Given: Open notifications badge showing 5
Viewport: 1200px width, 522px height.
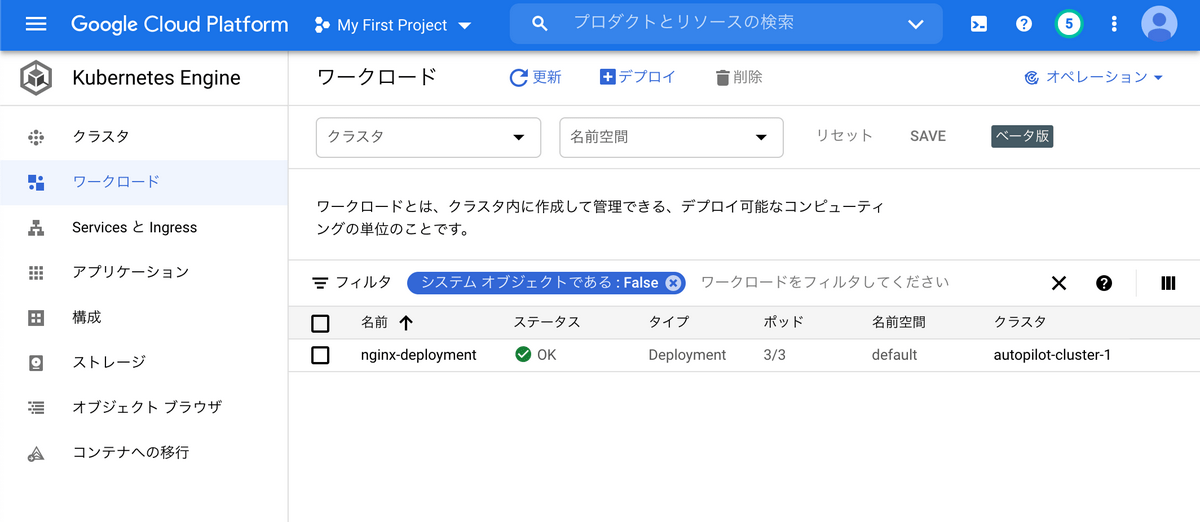Looking at the screenshot, I should [x=1069, y=24].
